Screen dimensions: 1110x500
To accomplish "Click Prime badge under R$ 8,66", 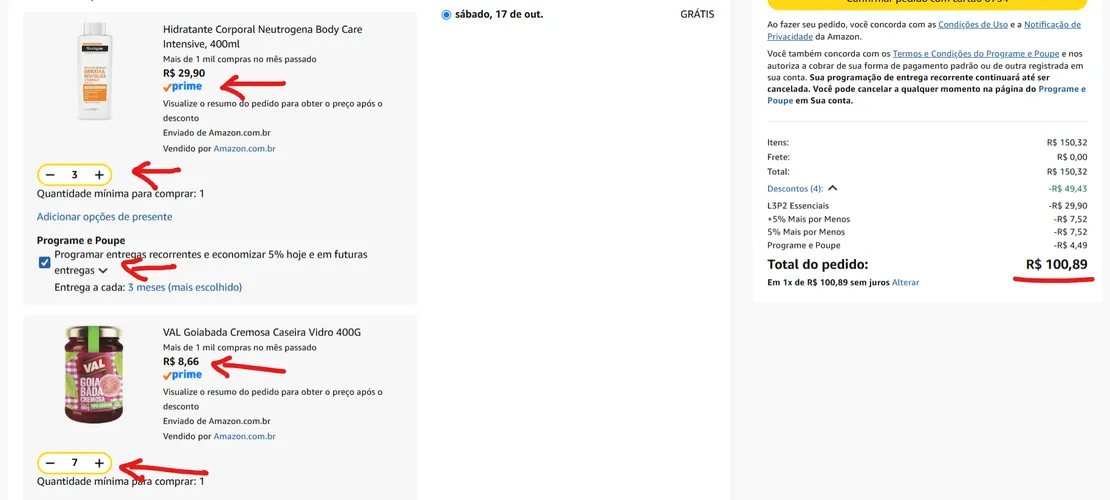I will tap(183, 375).
